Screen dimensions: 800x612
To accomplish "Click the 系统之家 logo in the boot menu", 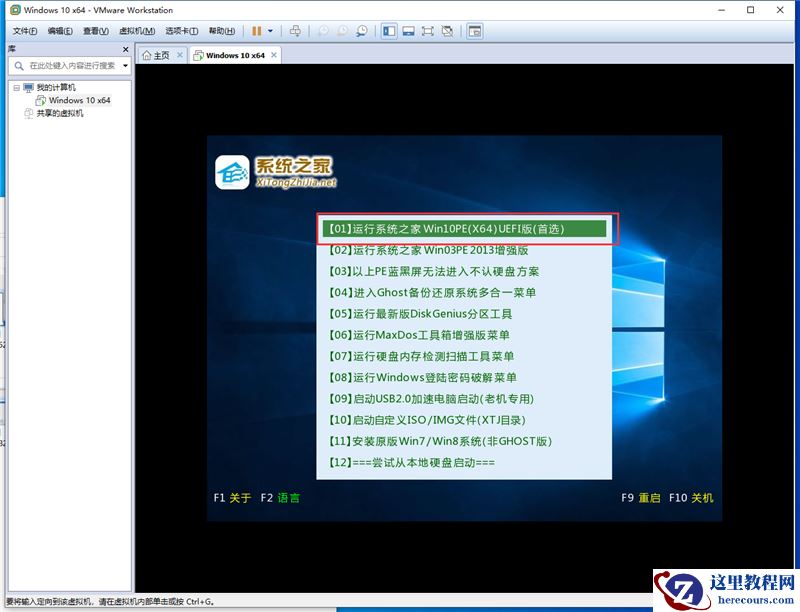I will click(x=276, y=172).
